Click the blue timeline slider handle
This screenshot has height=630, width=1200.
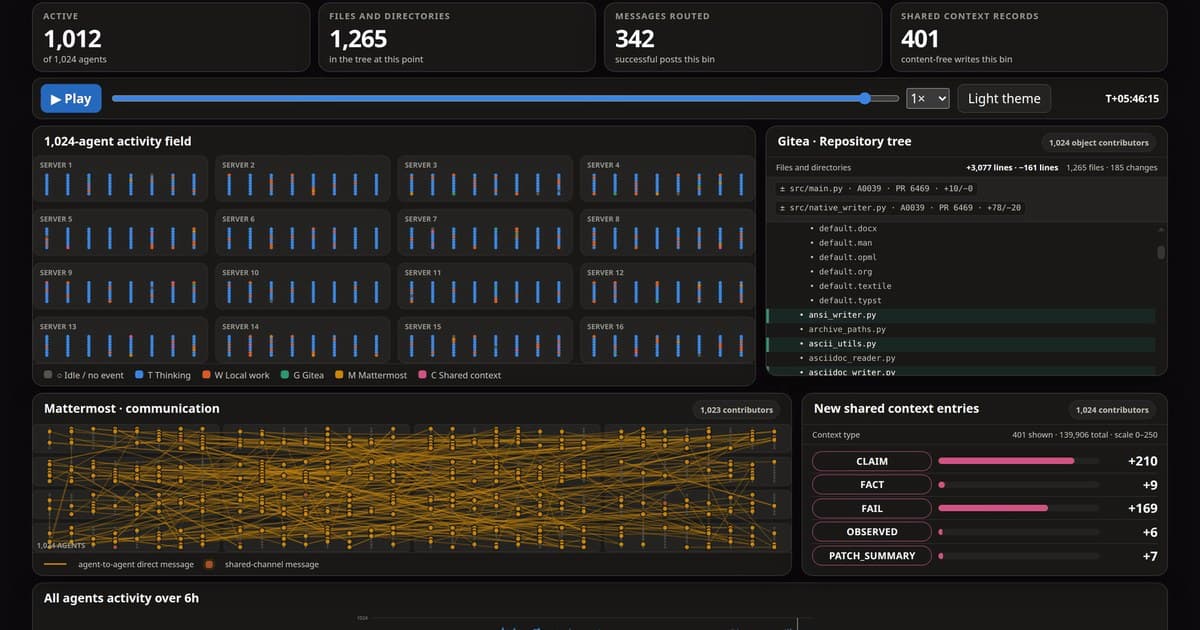tap(864, 98)
